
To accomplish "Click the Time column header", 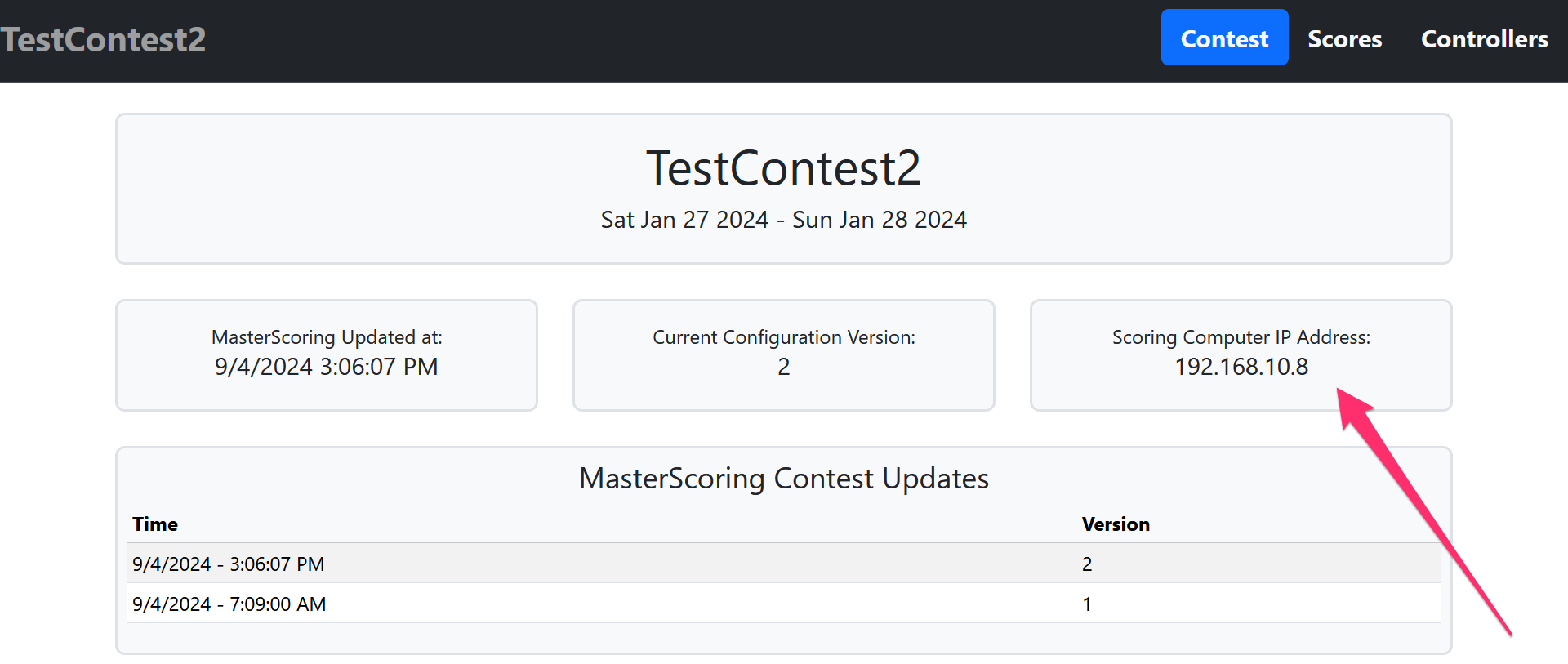I will pyautogui.click(x=155, y=524).
